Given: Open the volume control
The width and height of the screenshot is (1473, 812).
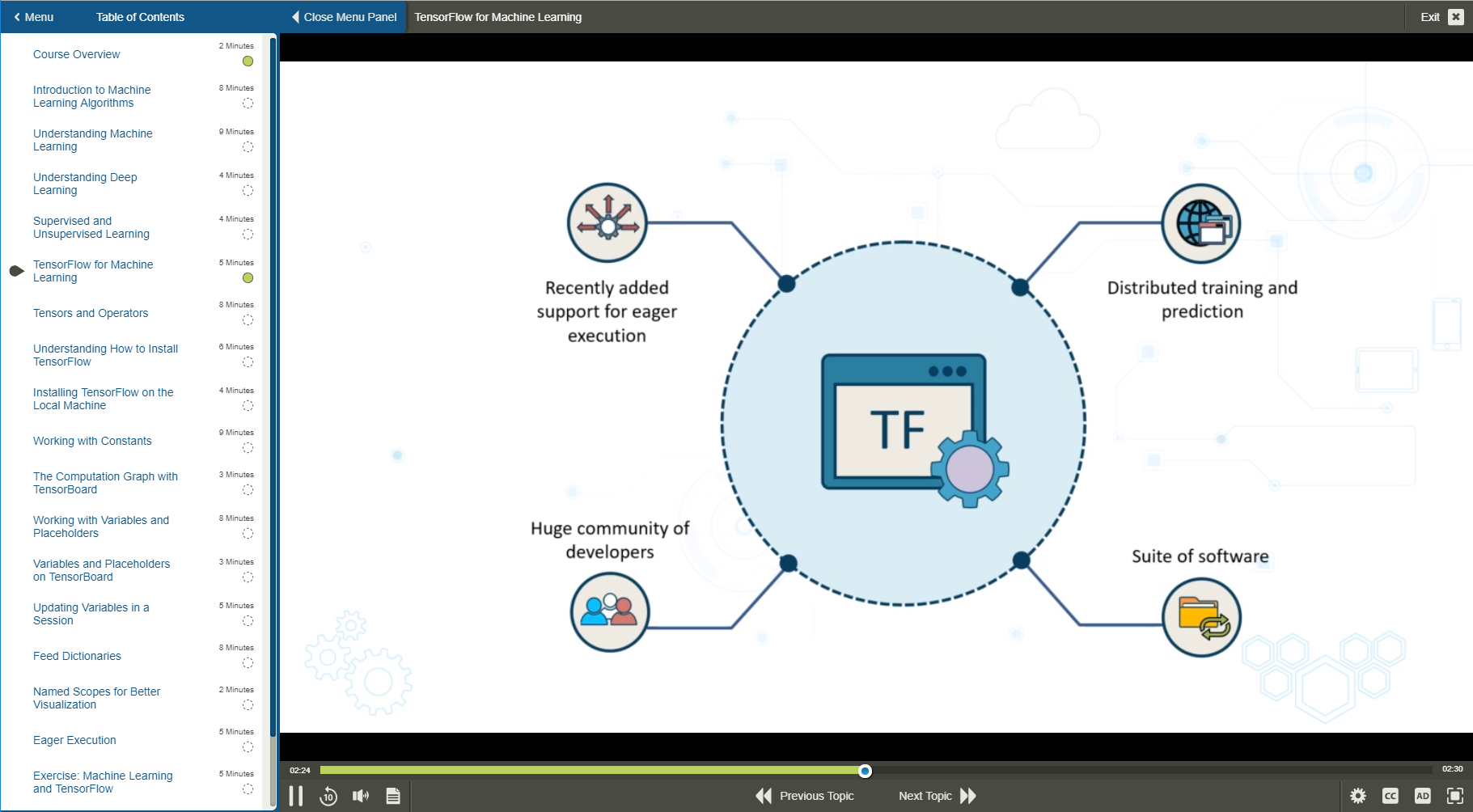Looking at the screenshot, I should pyautogui.click(x=361, y=796).
